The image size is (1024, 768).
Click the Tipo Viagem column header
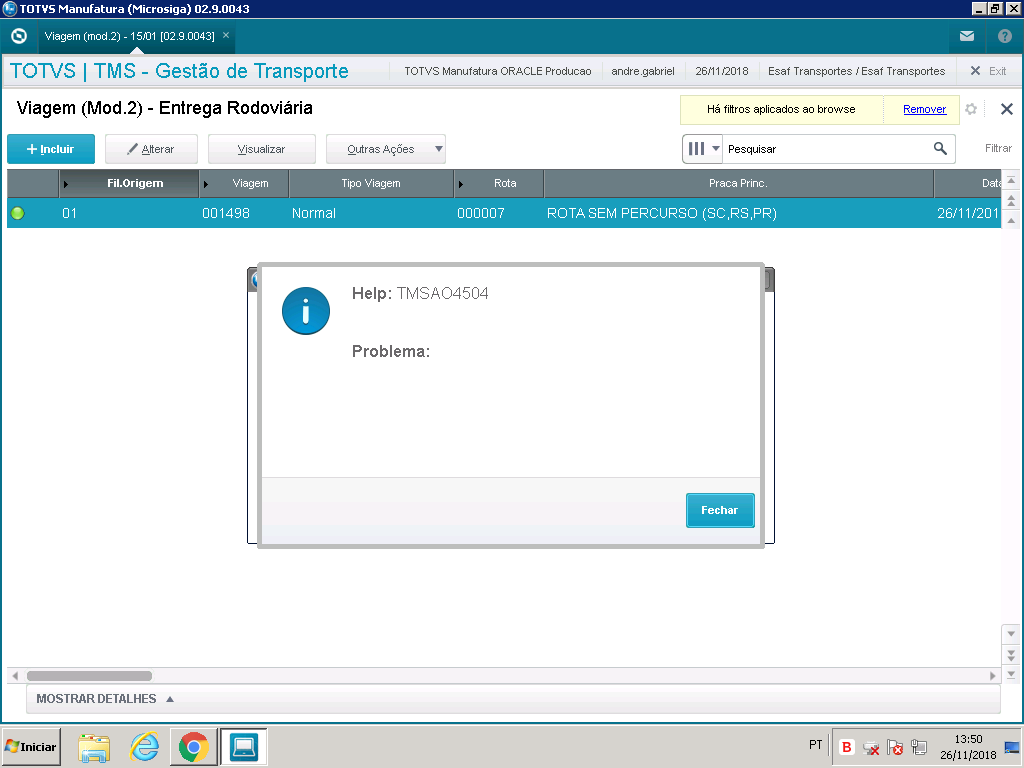point(371,184)
